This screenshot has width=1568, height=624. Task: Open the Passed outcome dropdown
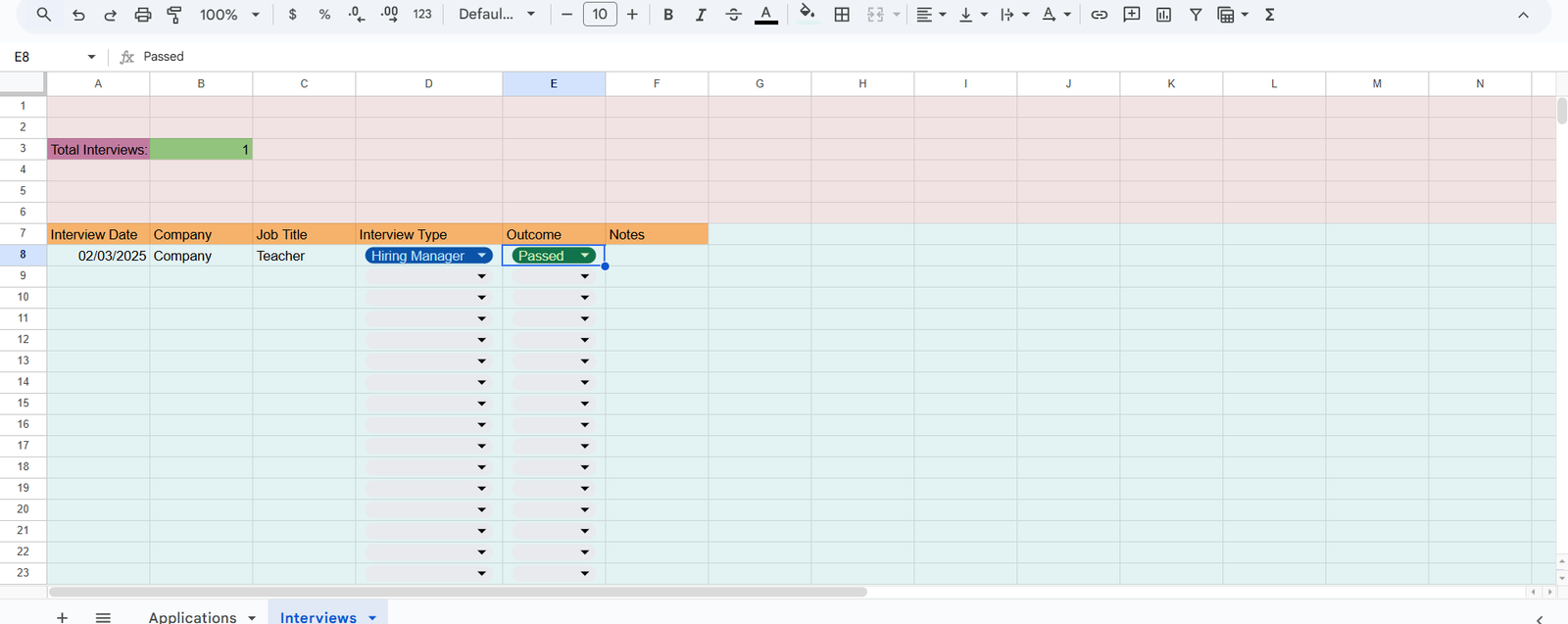pyautogui.click(x=585, y=256)
